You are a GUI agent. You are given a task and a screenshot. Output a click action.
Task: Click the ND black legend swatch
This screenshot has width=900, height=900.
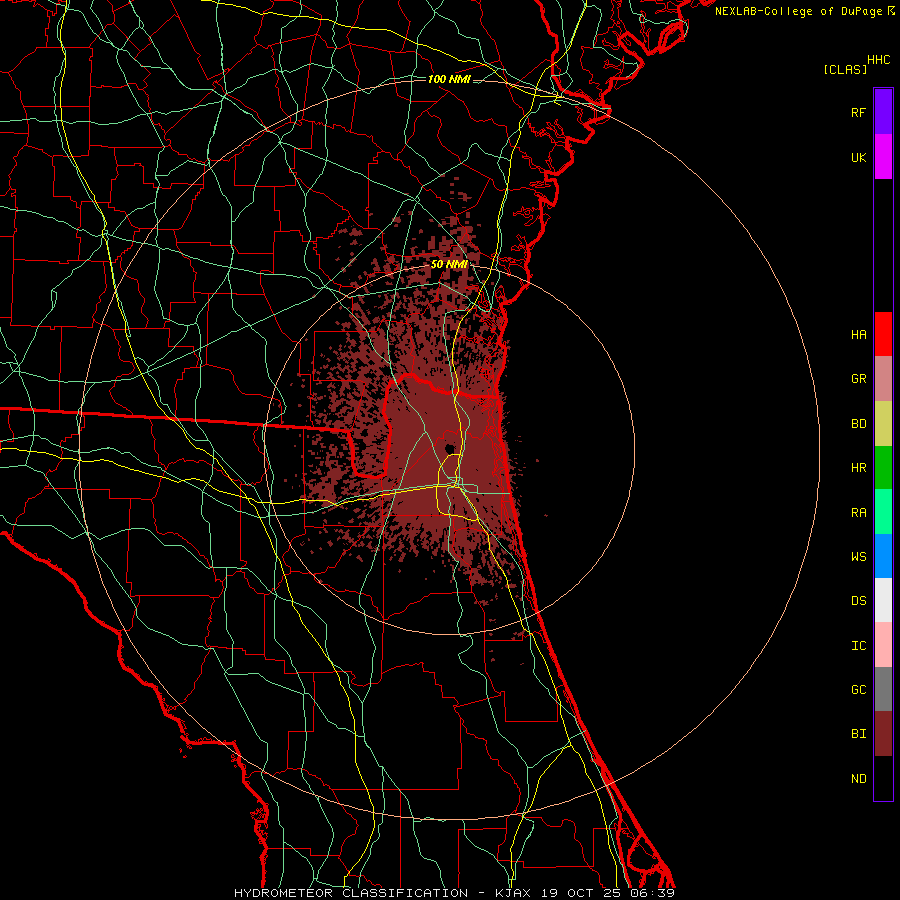[x=883, y=778]
